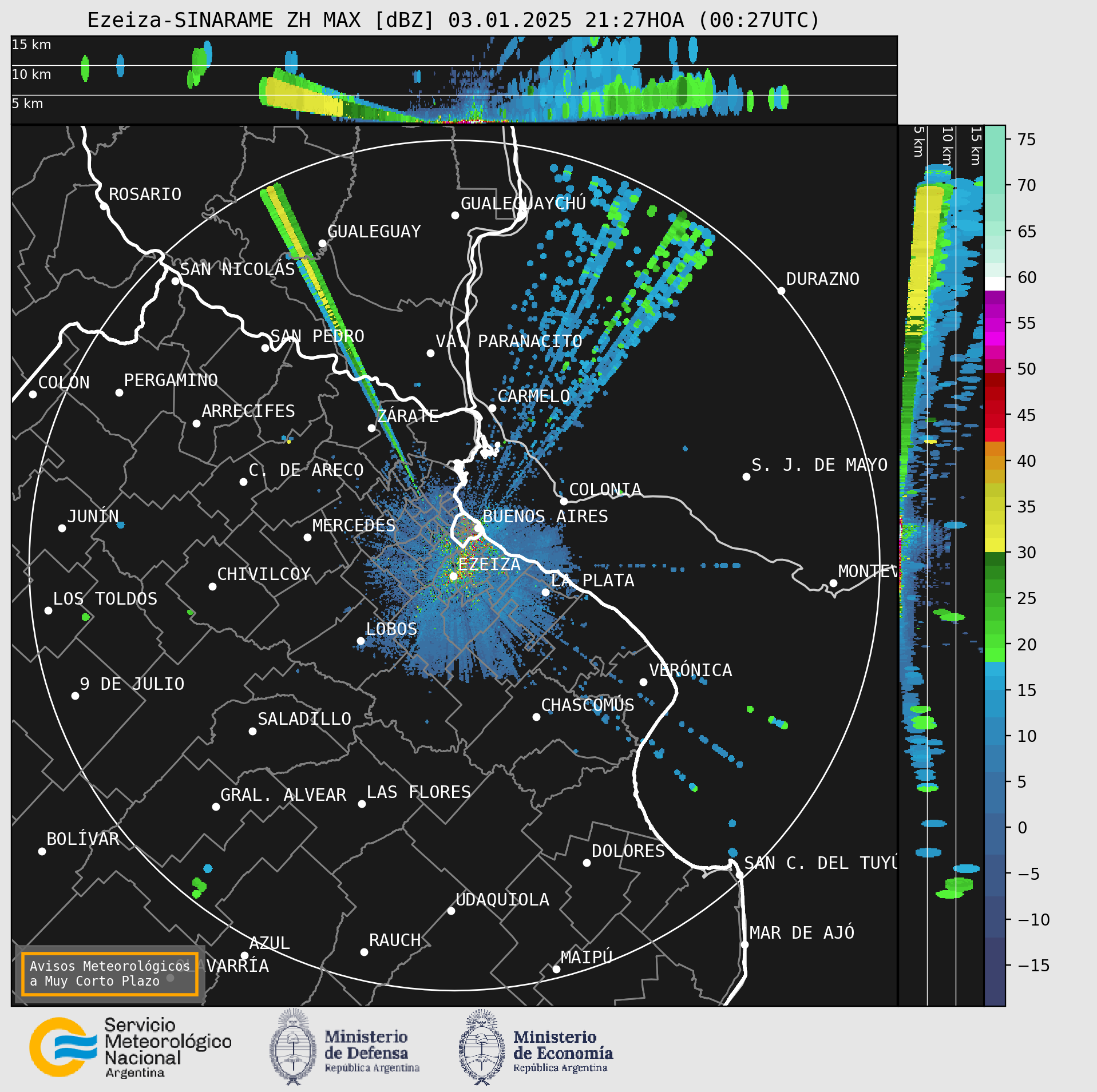Click the Ezeiza-SINARAME radar title text
This screenshot has width=1097, height=1092.
(453, 20)
